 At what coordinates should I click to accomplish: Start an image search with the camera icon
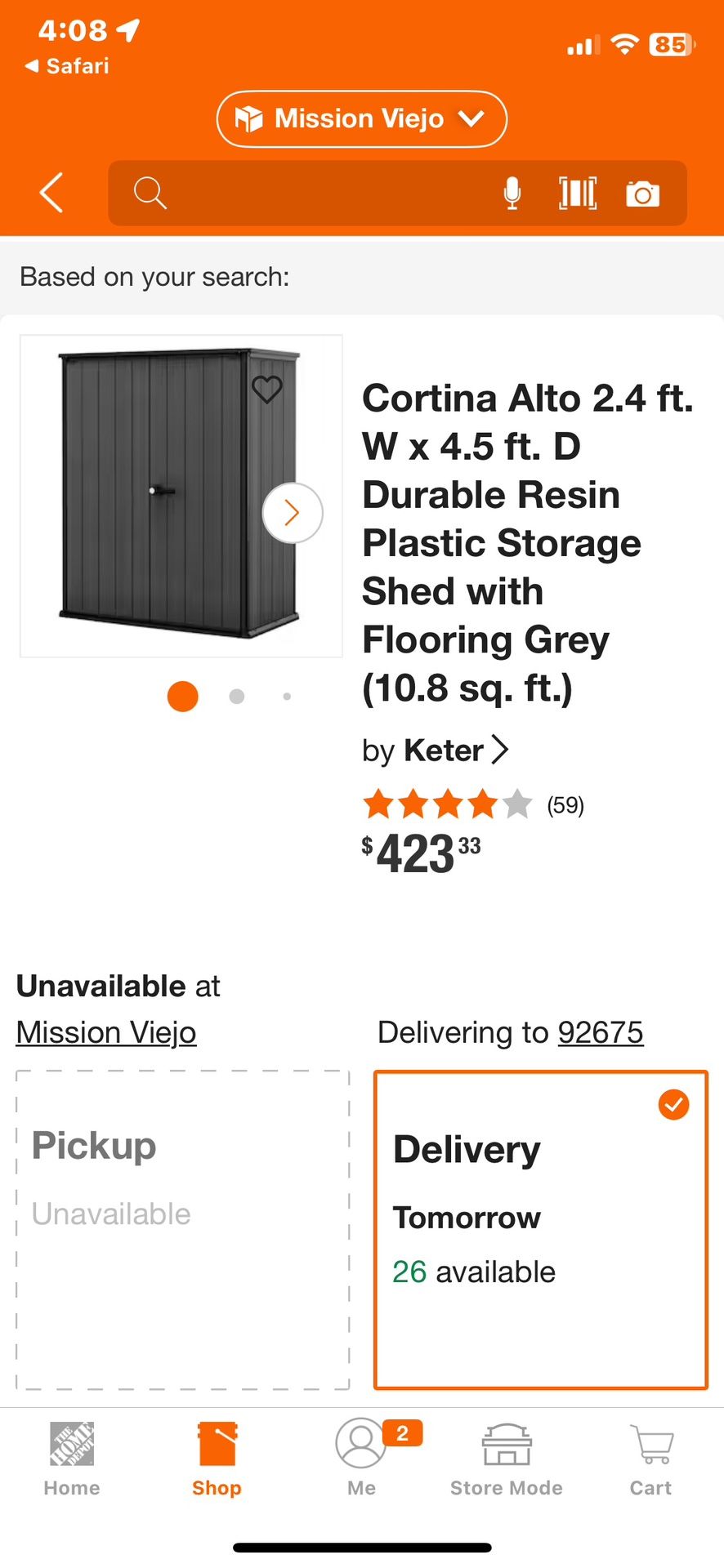tap(643, 193)
